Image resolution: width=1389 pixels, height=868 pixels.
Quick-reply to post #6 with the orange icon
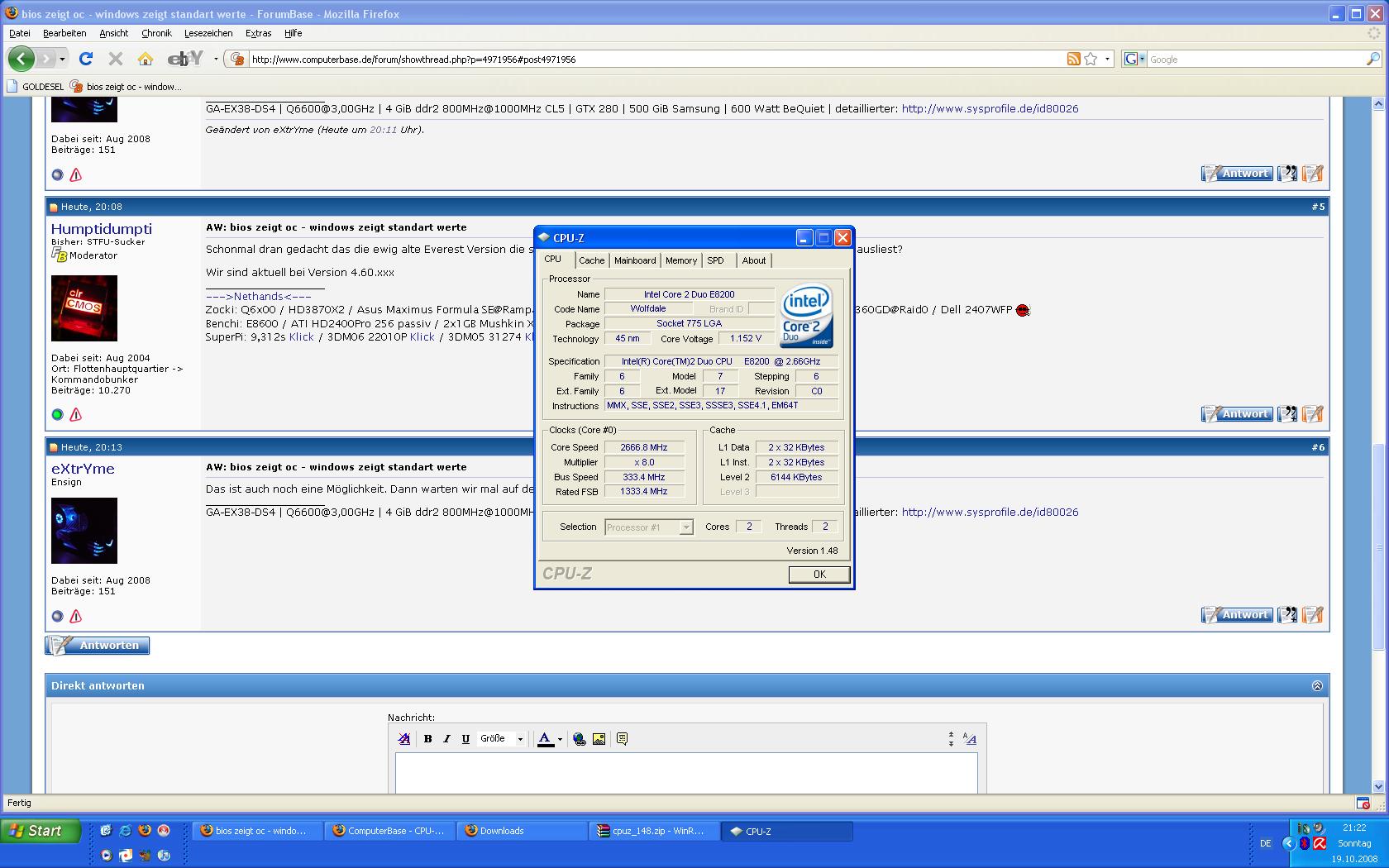(x=1313, y=614)
